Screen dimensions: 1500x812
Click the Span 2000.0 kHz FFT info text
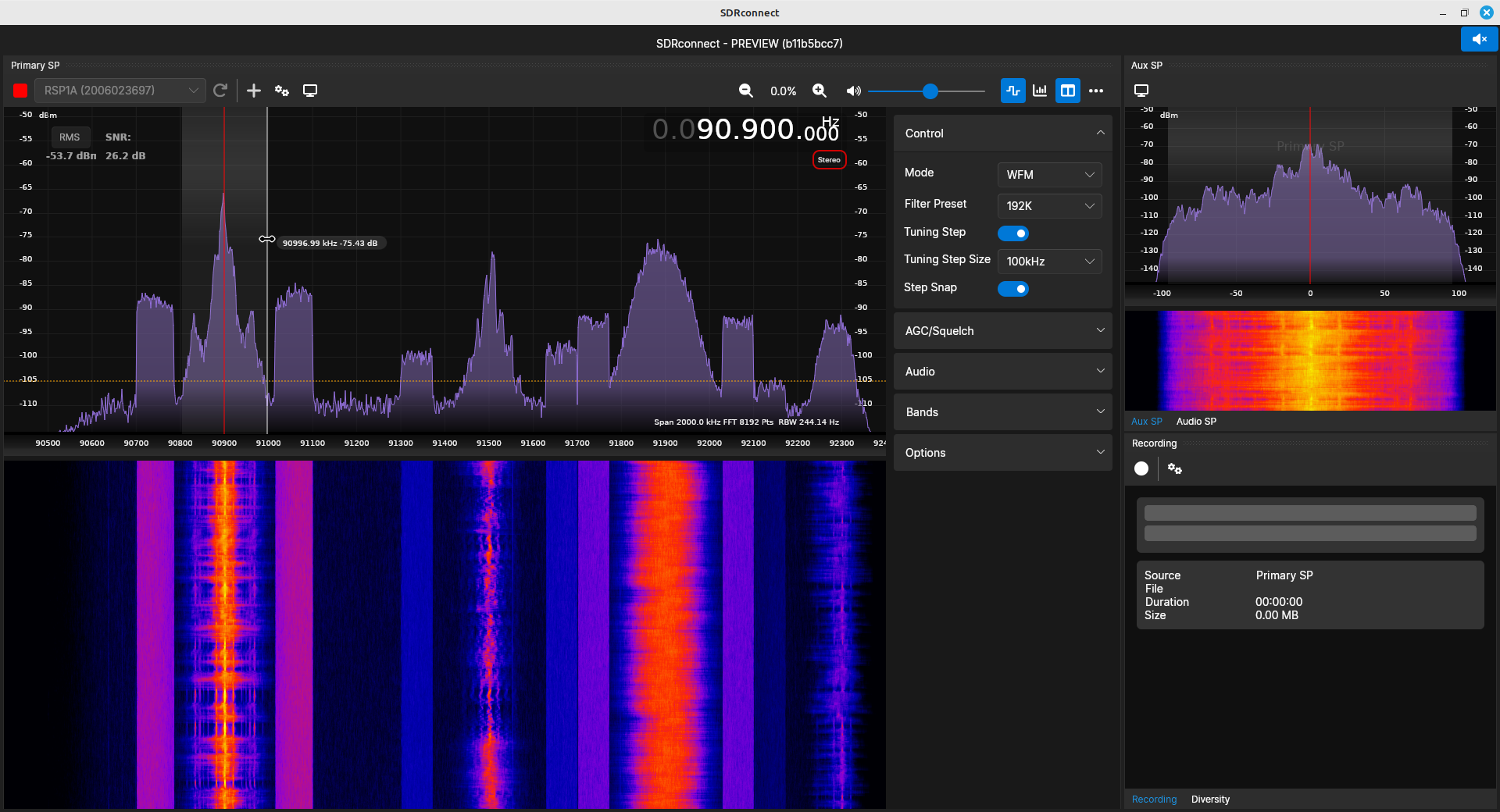[x=746, y=422]
